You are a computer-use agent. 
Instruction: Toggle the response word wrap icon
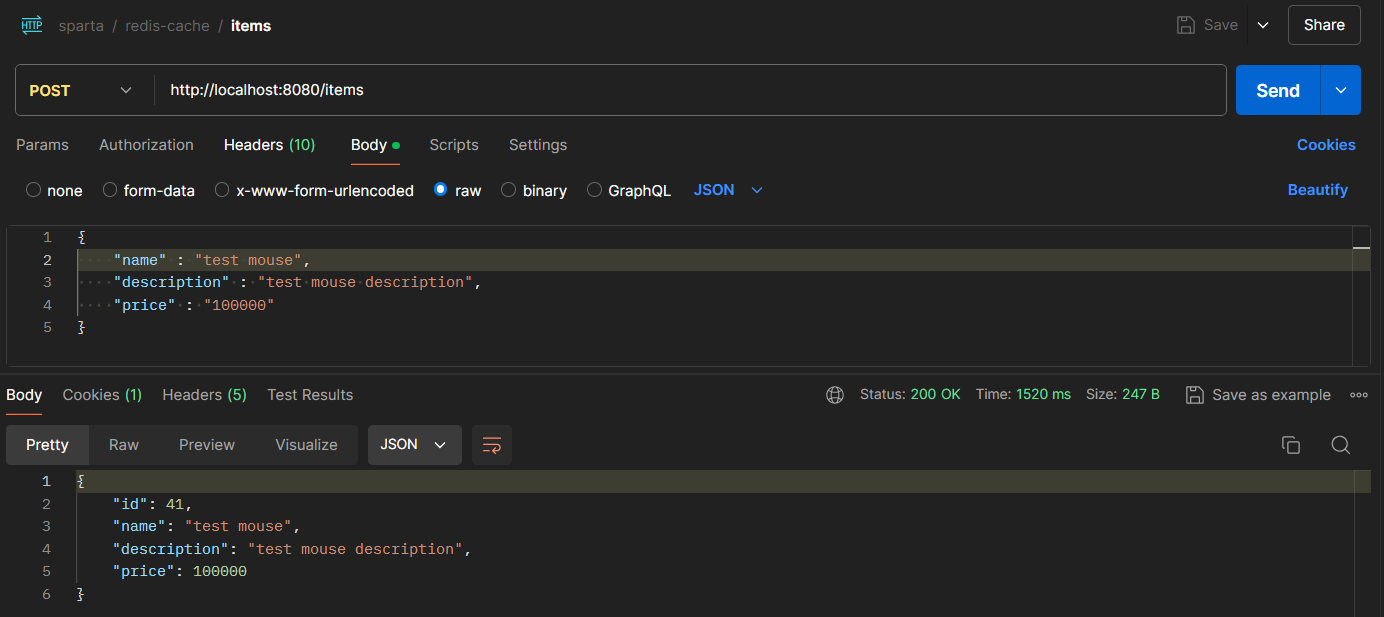[x=492, y=445]
